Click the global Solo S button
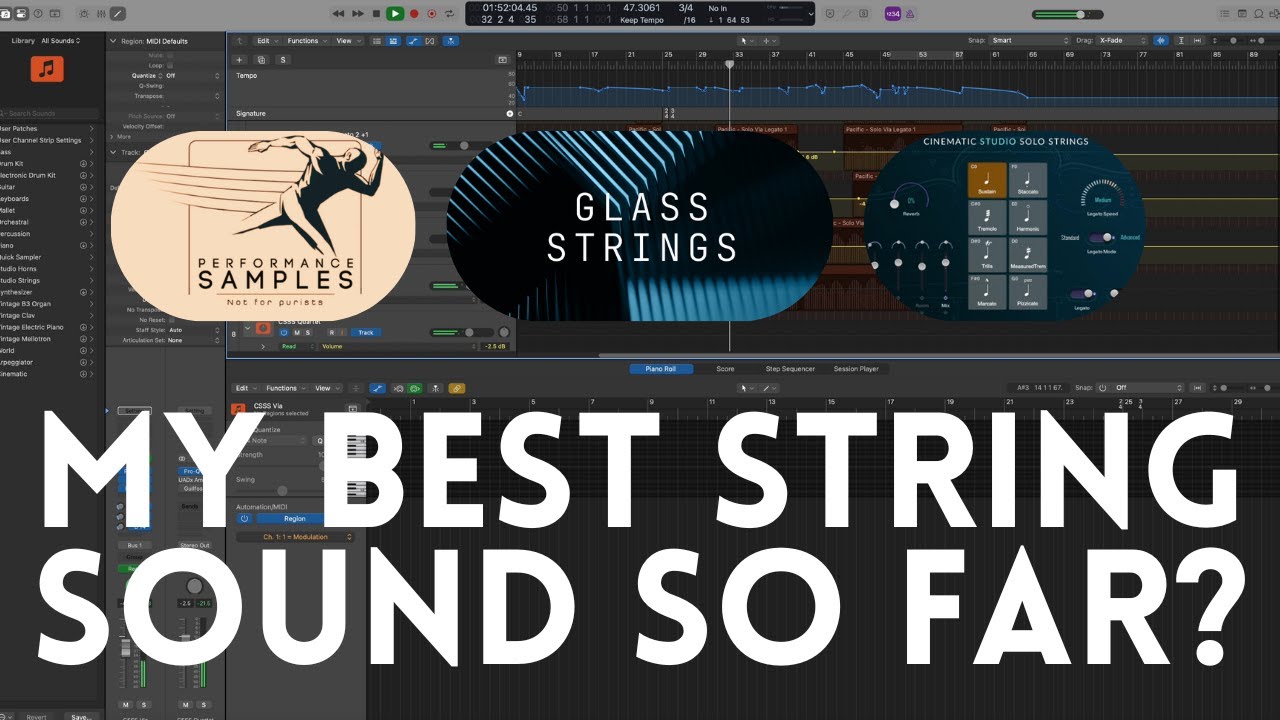The width and height of the screenshot is (1280, 720). click(x=283, y=60)
